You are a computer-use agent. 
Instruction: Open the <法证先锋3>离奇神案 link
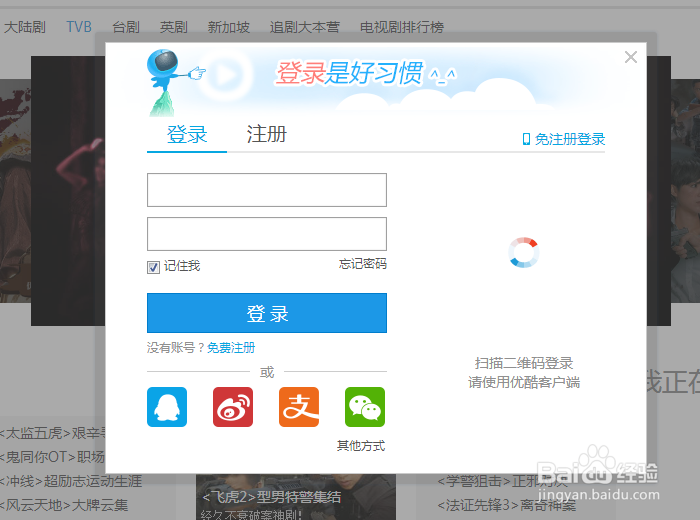click(507, 505)
